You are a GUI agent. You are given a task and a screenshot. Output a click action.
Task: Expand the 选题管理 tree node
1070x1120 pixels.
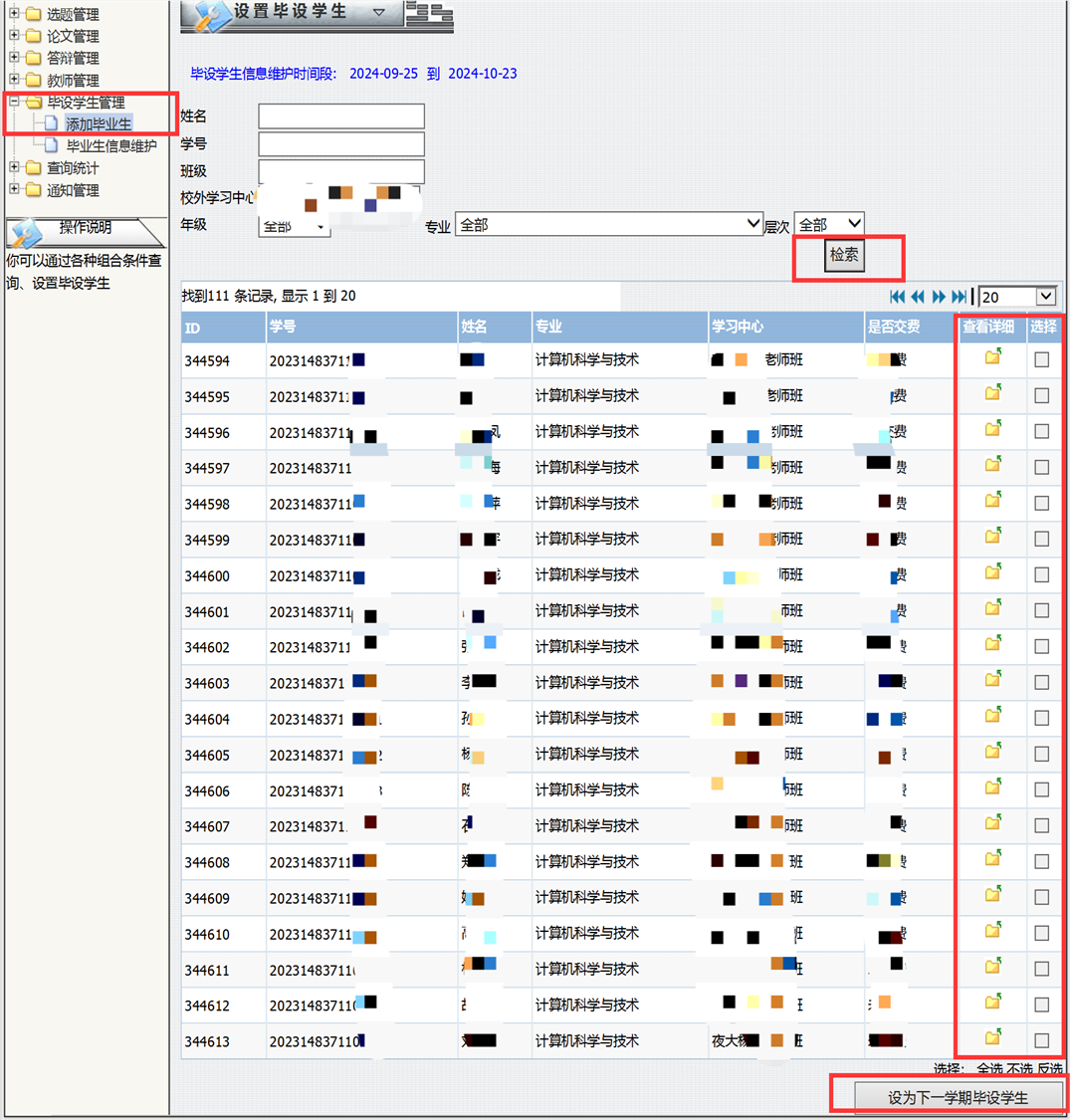(14, 14)
